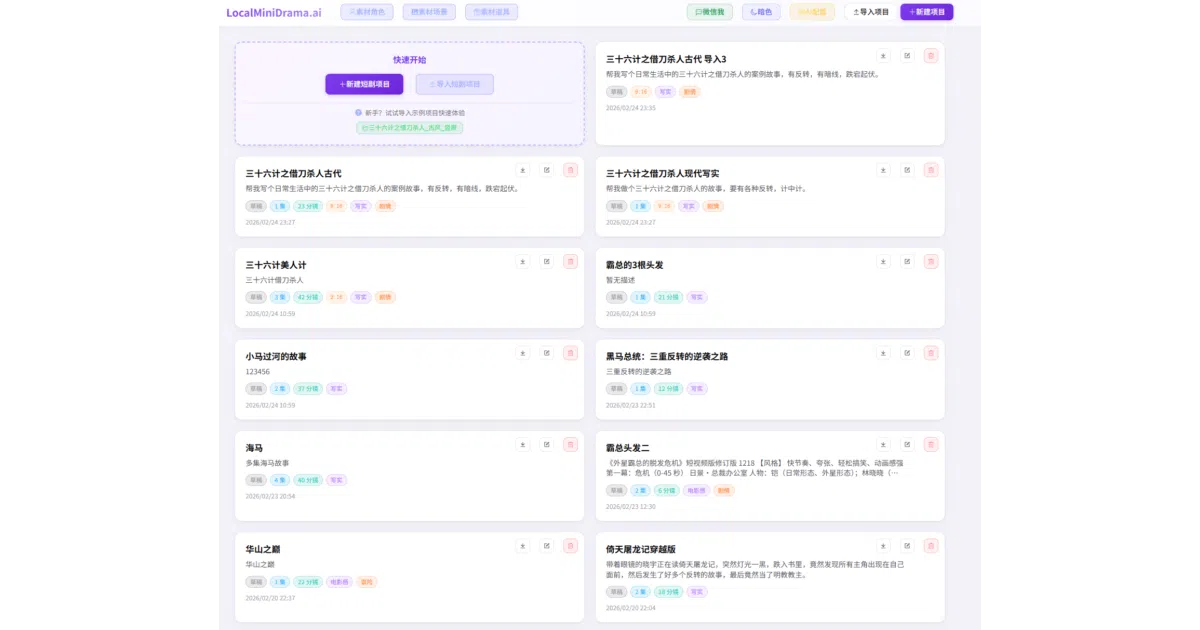Delete the 黑马总统：三重反转的逆袭之路 project
The image size is (1200, 630).
931,353
